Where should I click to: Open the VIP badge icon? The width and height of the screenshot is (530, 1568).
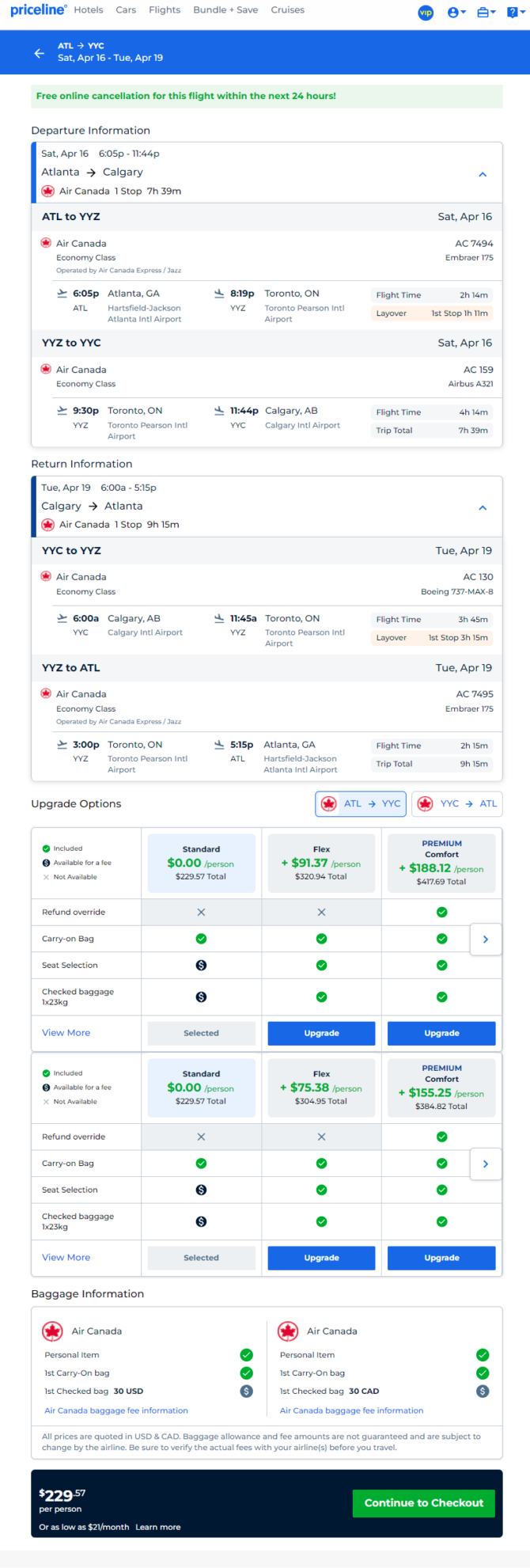pyautogui.click(x=426, y=13)
